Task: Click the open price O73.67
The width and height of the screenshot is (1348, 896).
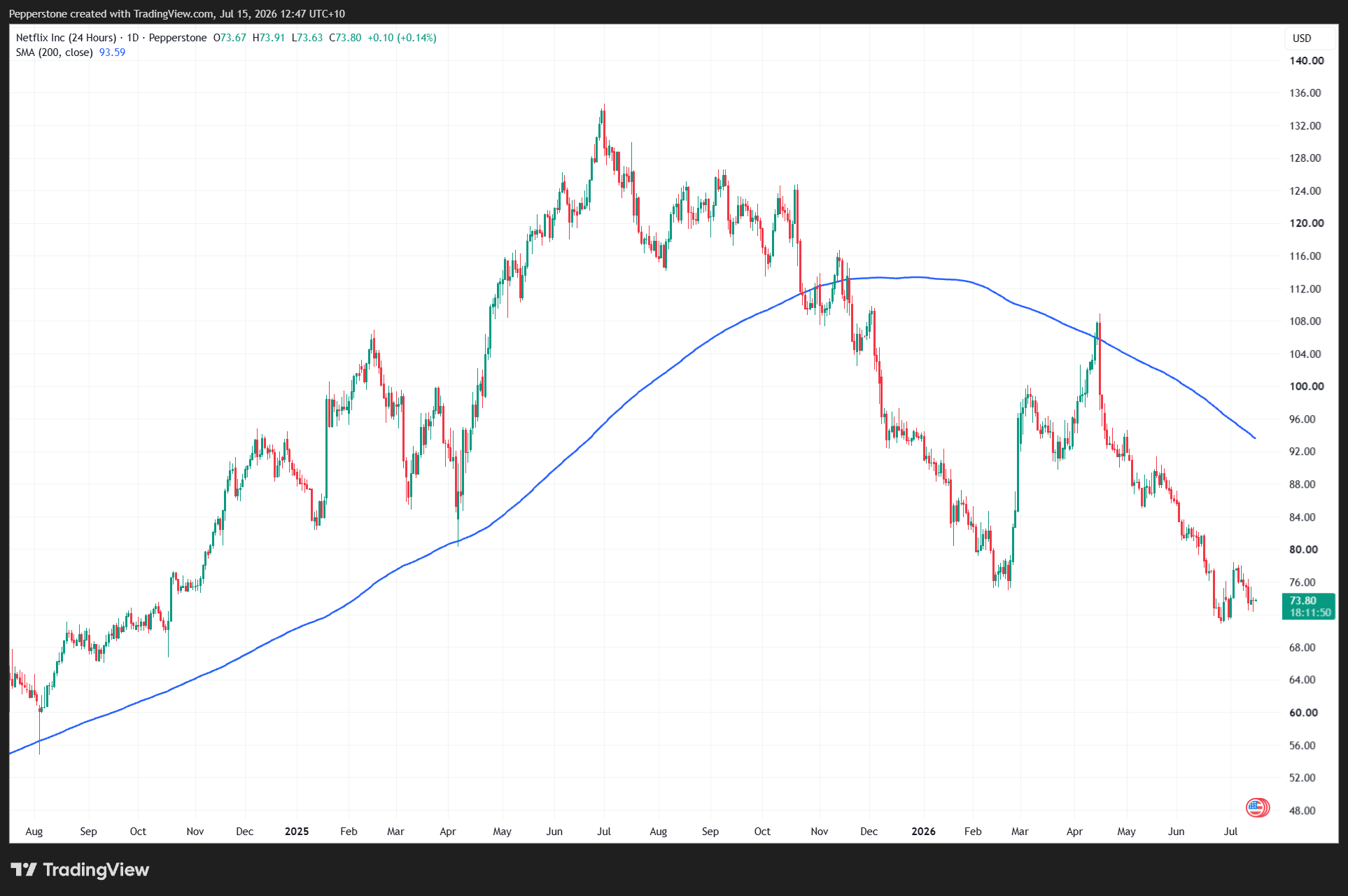Action: 230,38
